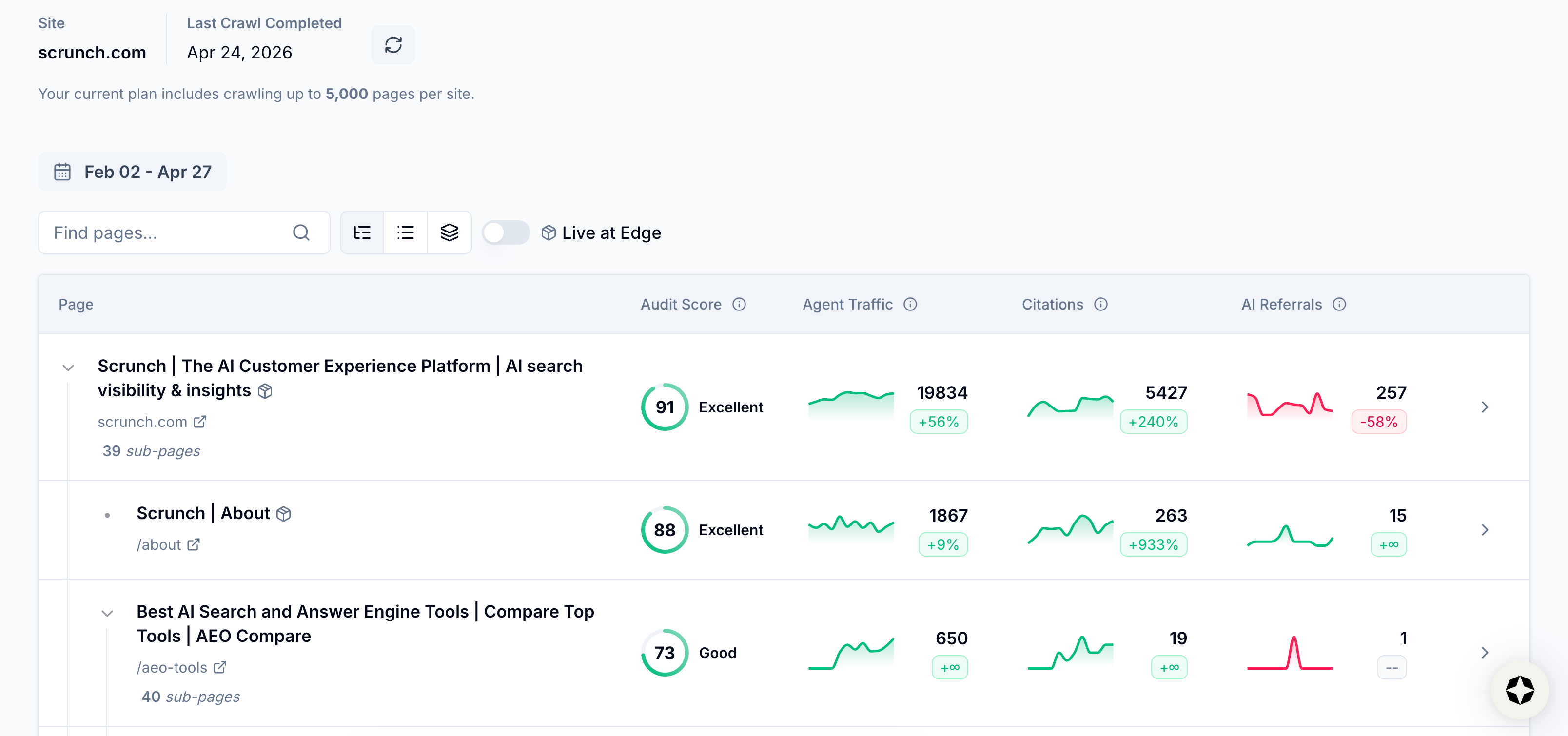
Task: Click the +240% citations badge
Action: 1154,422
